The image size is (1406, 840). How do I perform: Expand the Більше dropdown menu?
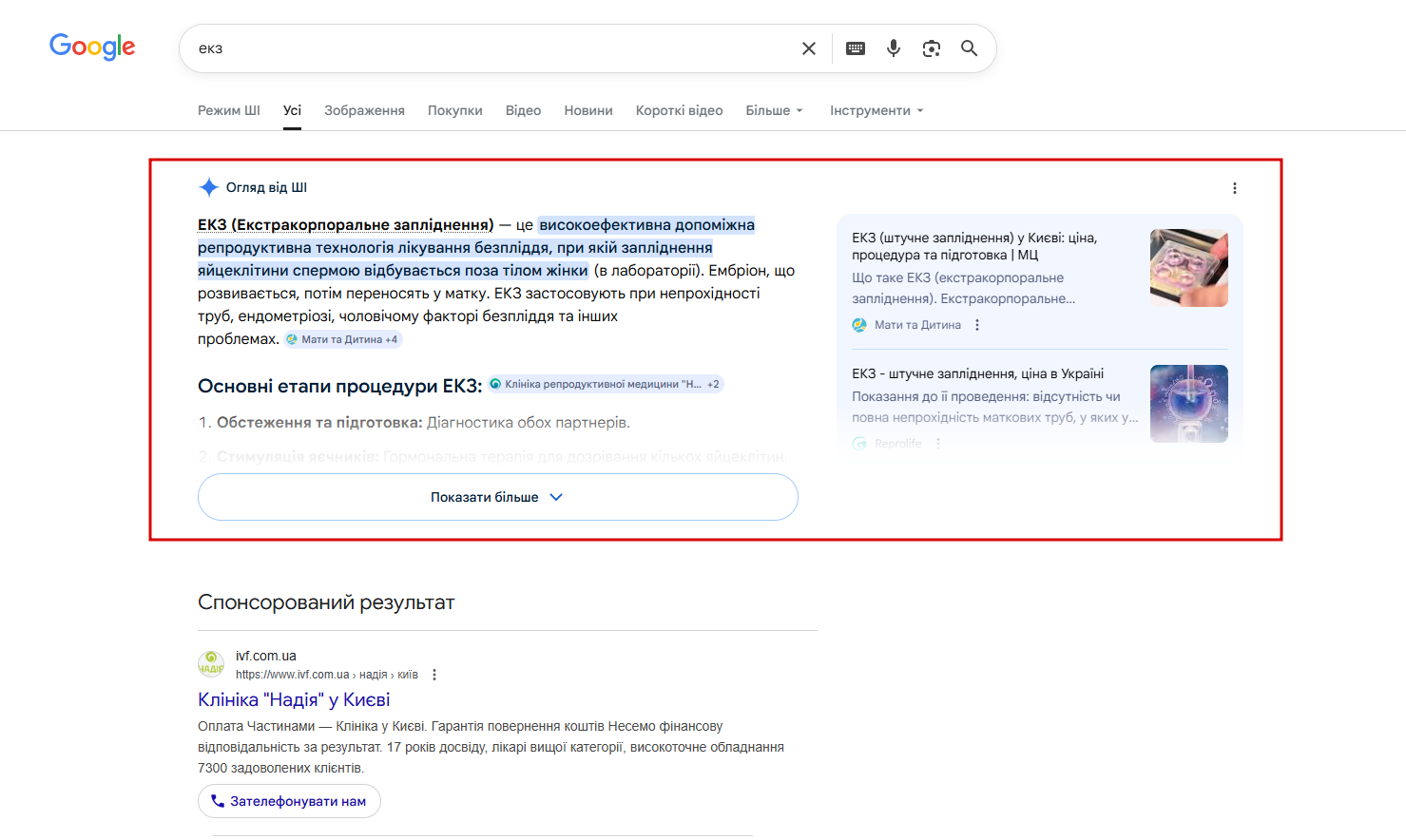pos(774,110)
